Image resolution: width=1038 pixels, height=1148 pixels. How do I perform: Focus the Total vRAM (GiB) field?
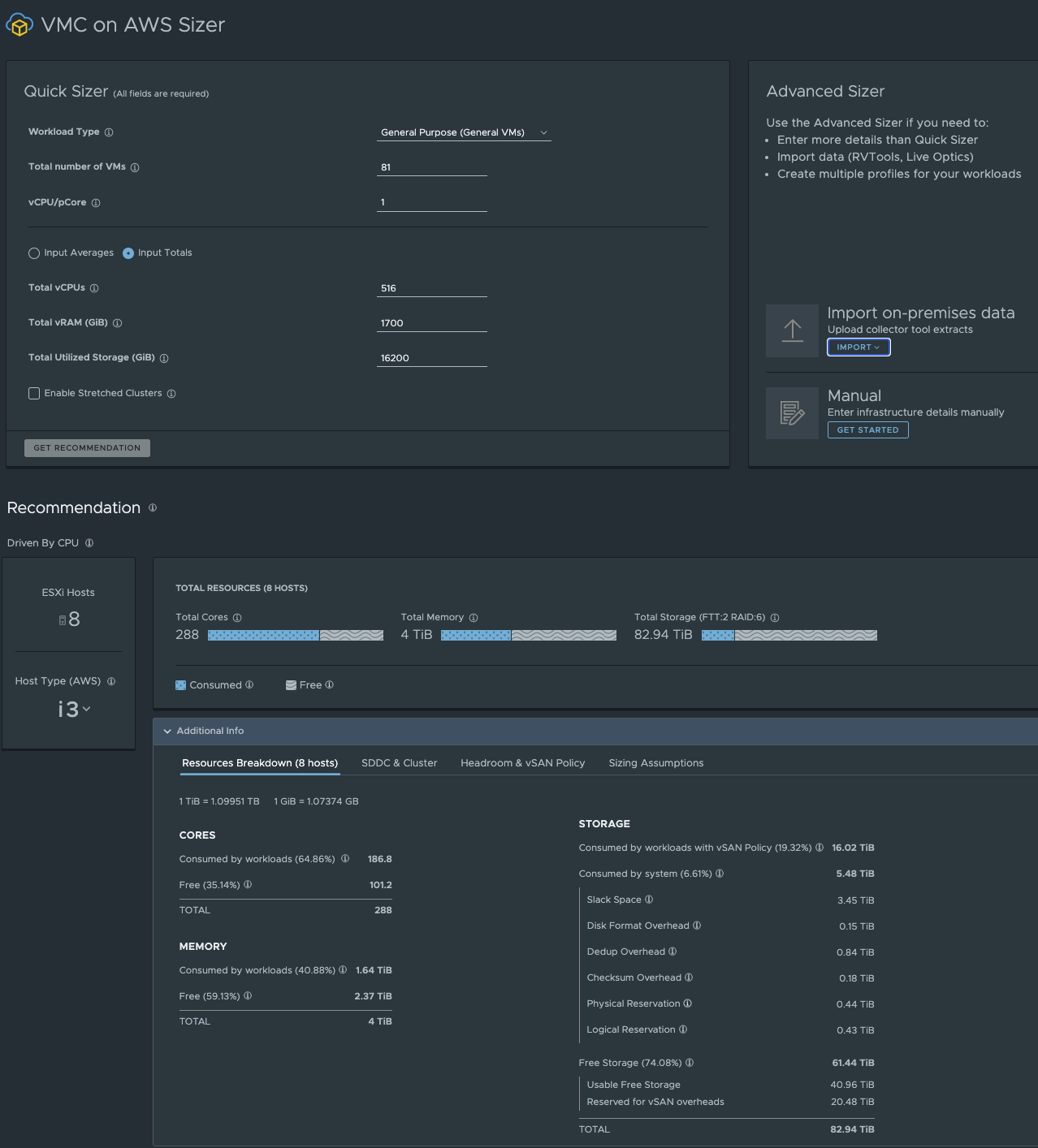(x=432, y=323)
